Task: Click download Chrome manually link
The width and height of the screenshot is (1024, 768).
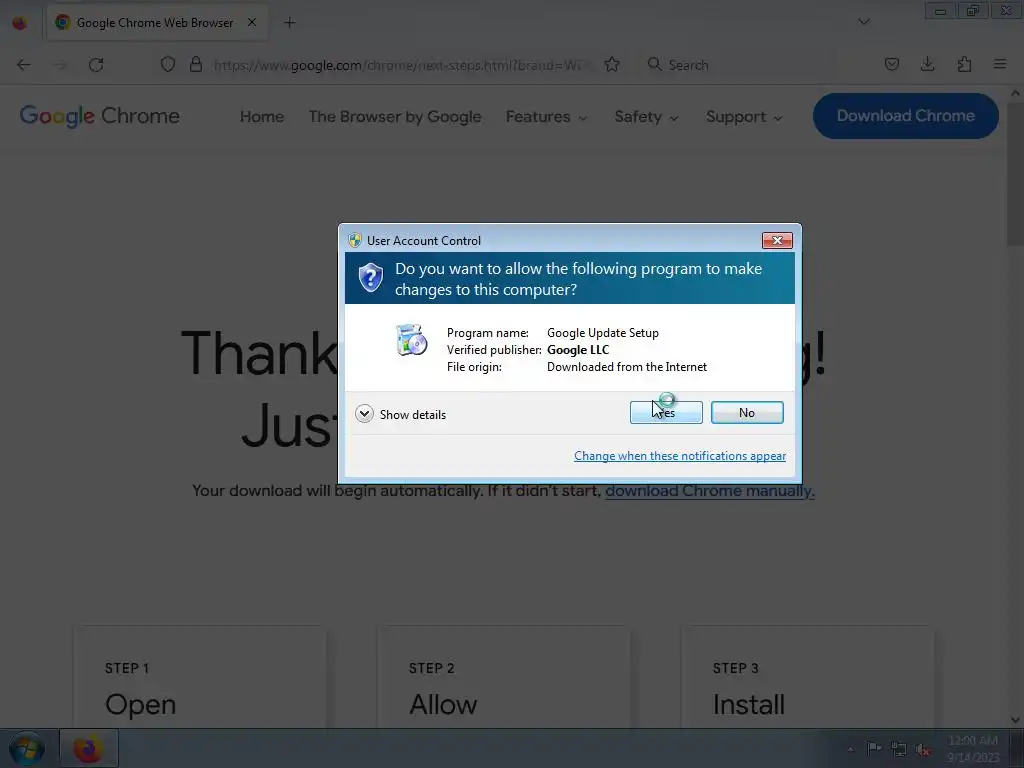Action: [x=709, y=490]
